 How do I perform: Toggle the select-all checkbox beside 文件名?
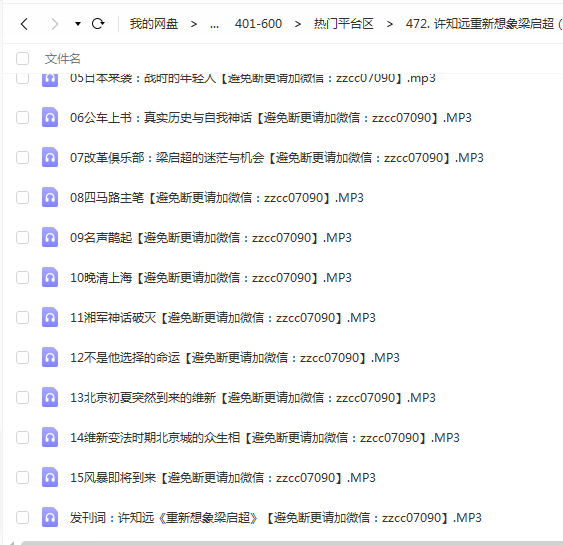click(23, 59)
